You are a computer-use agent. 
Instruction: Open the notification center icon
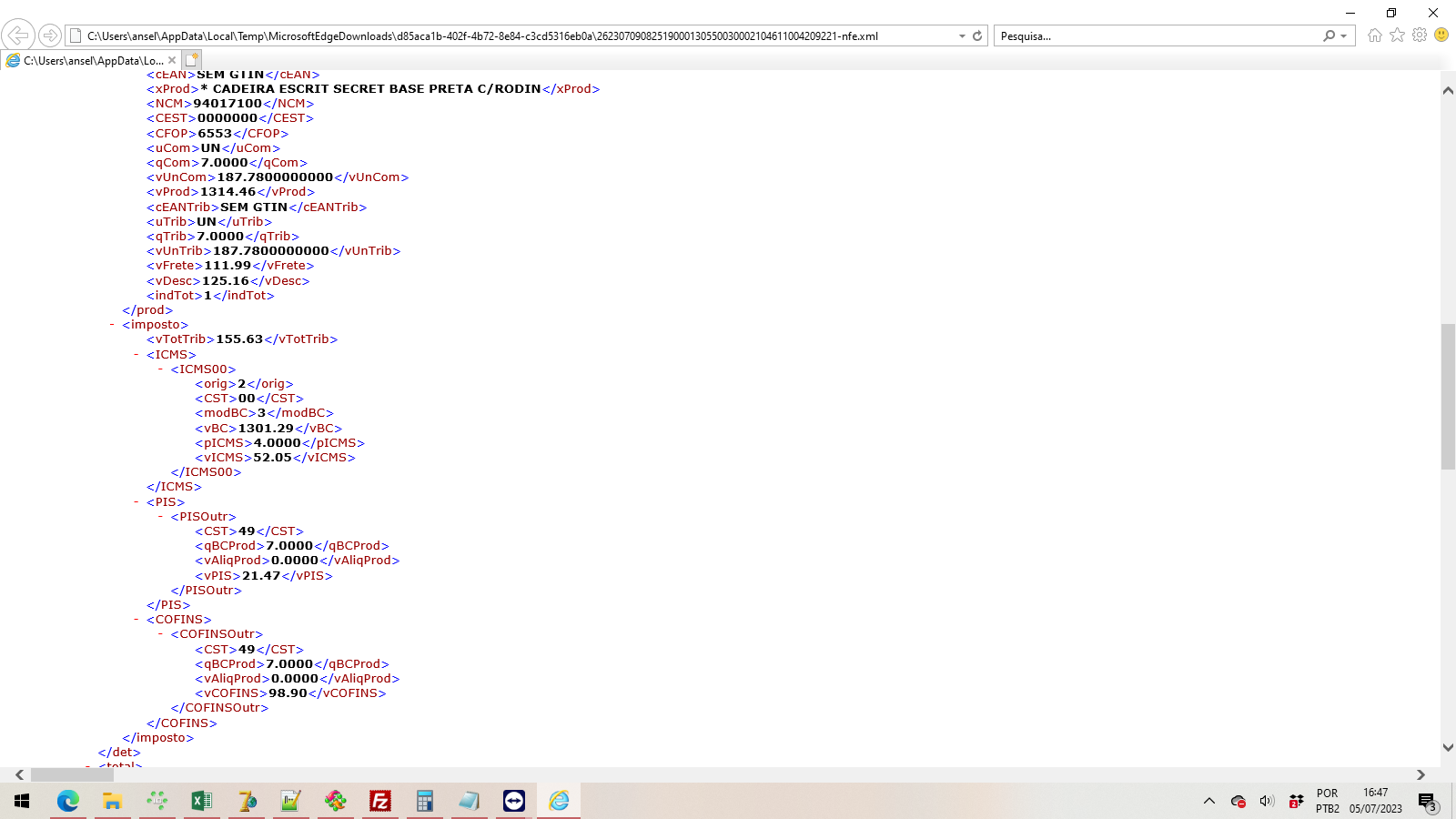(1427, 801)
